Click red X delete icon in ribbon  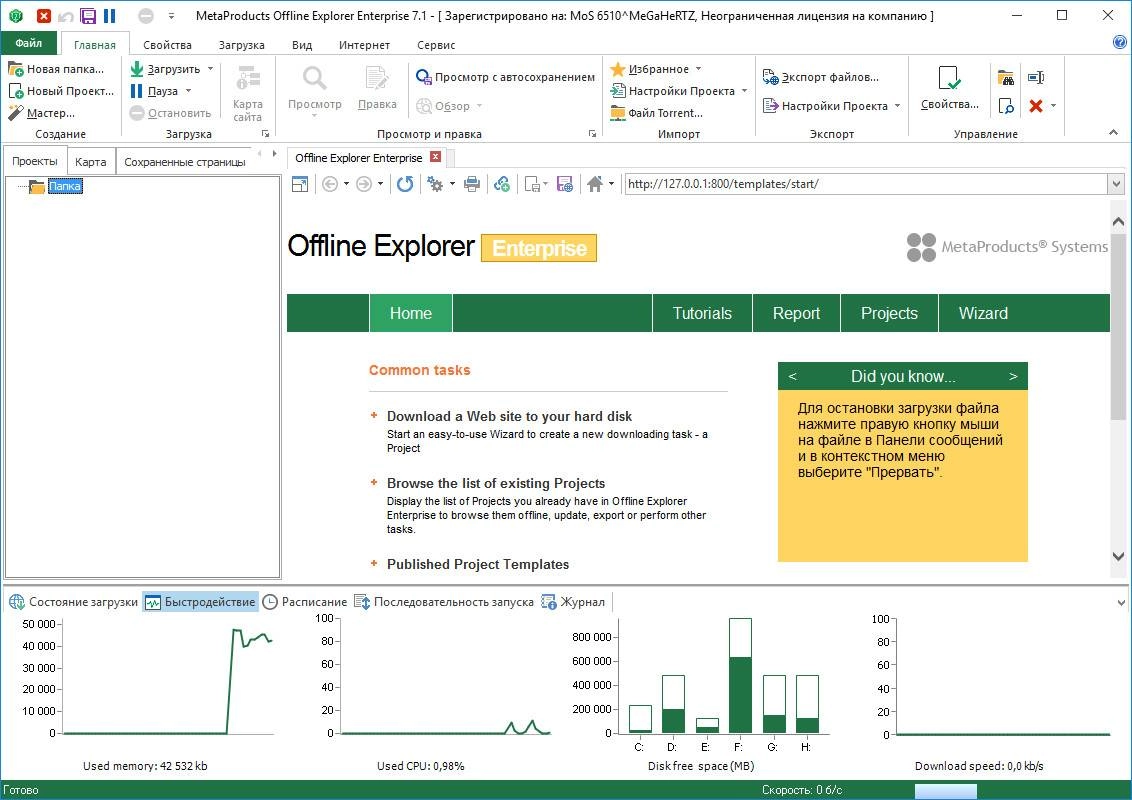(1036, 106)
